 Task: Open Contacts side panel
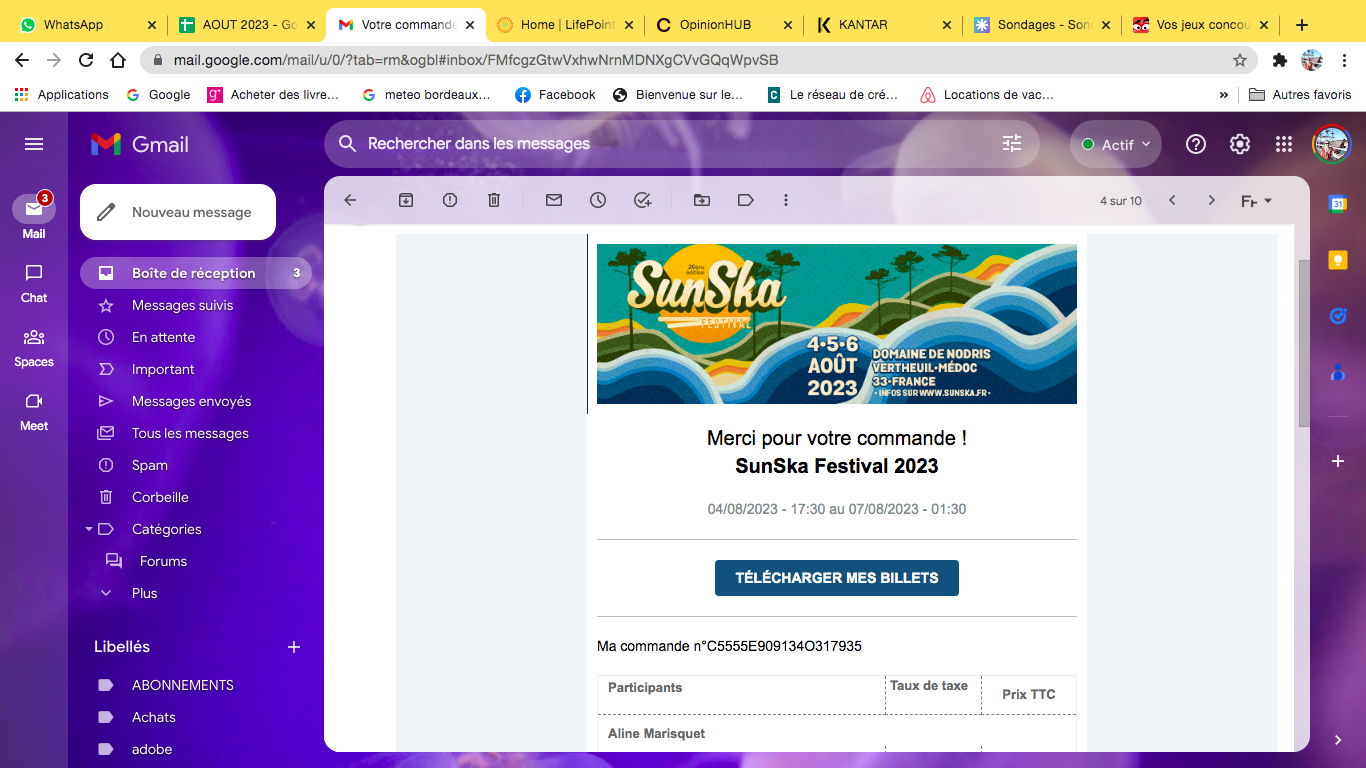(1338, 372)
